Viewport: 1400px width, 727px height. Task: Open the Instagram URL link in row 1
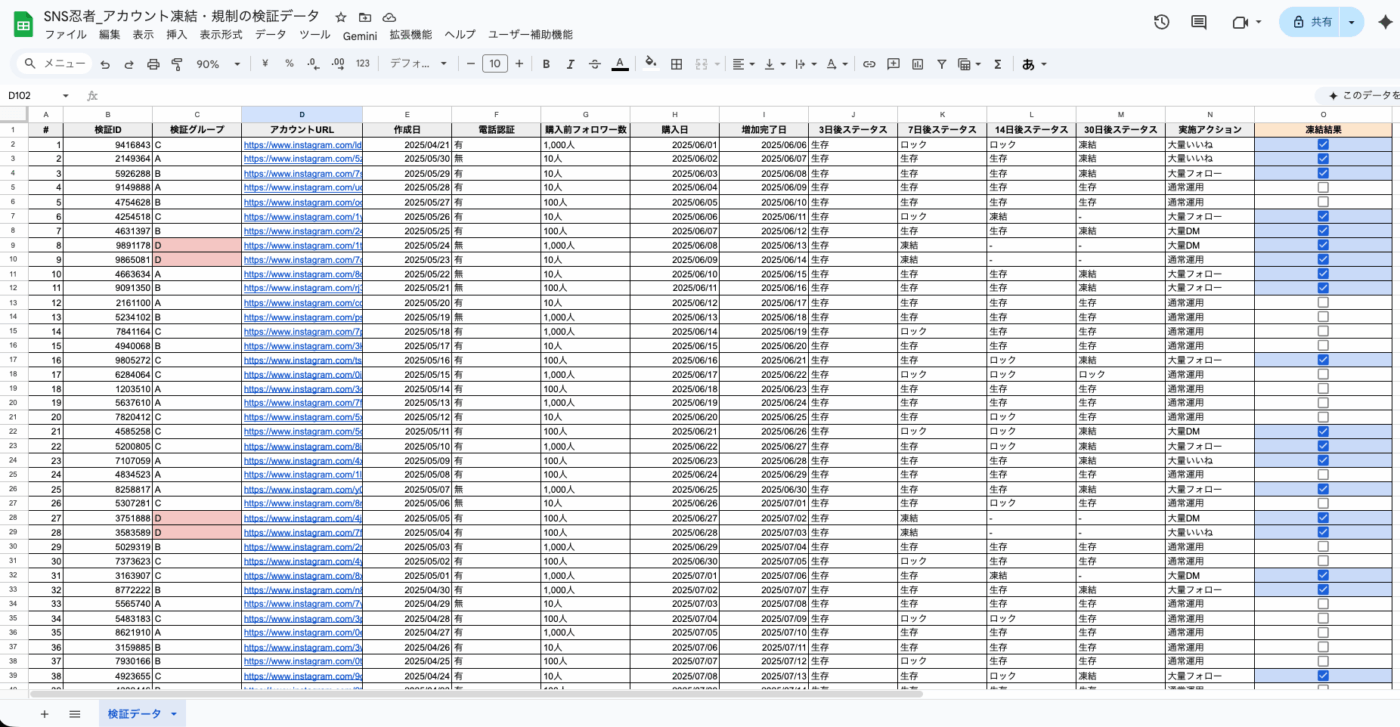(301, 144)
